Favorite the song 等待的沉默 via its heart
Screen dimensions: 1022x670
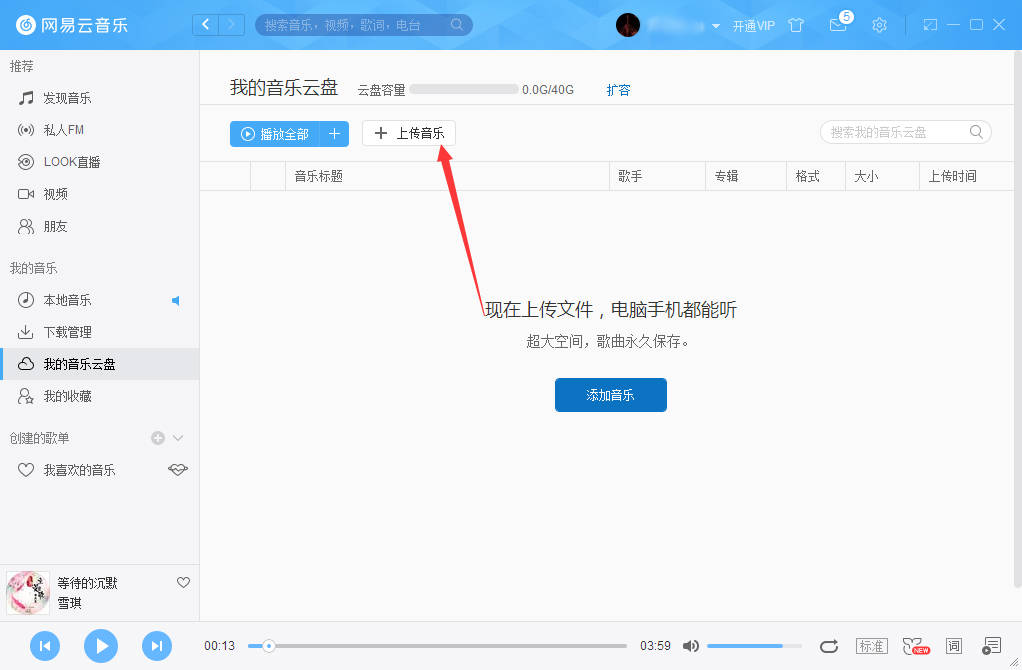pos(183,582)
